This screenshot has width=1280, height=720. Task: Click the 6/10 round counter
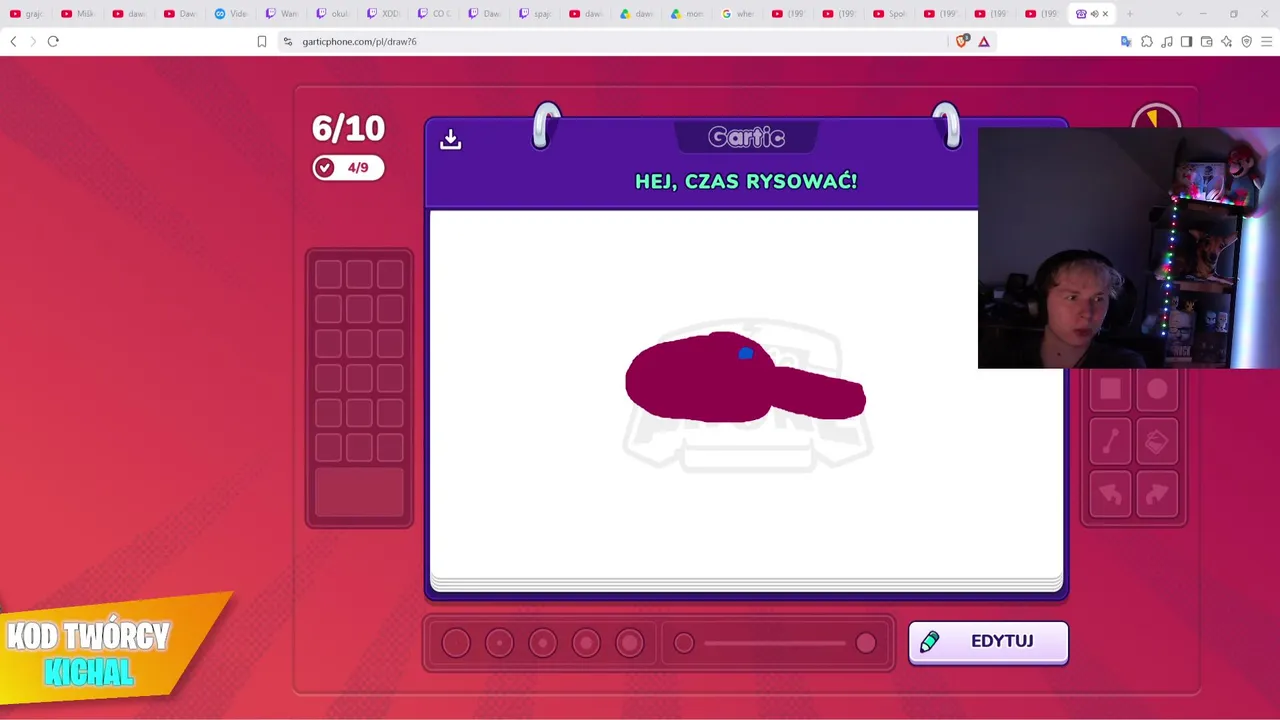click(x=348, y=128)
